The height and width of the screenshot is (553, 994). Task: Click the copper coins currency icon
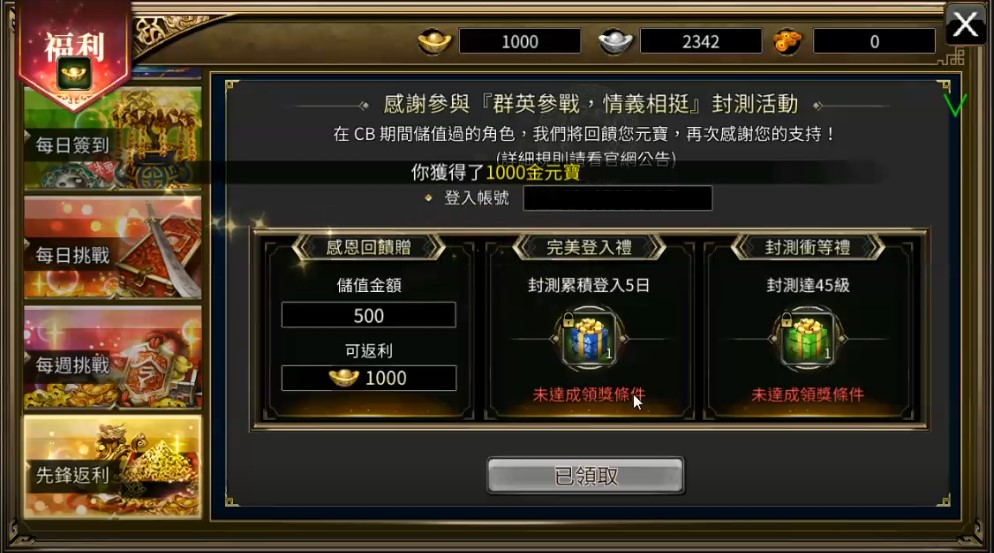click(x=787, y=42)
